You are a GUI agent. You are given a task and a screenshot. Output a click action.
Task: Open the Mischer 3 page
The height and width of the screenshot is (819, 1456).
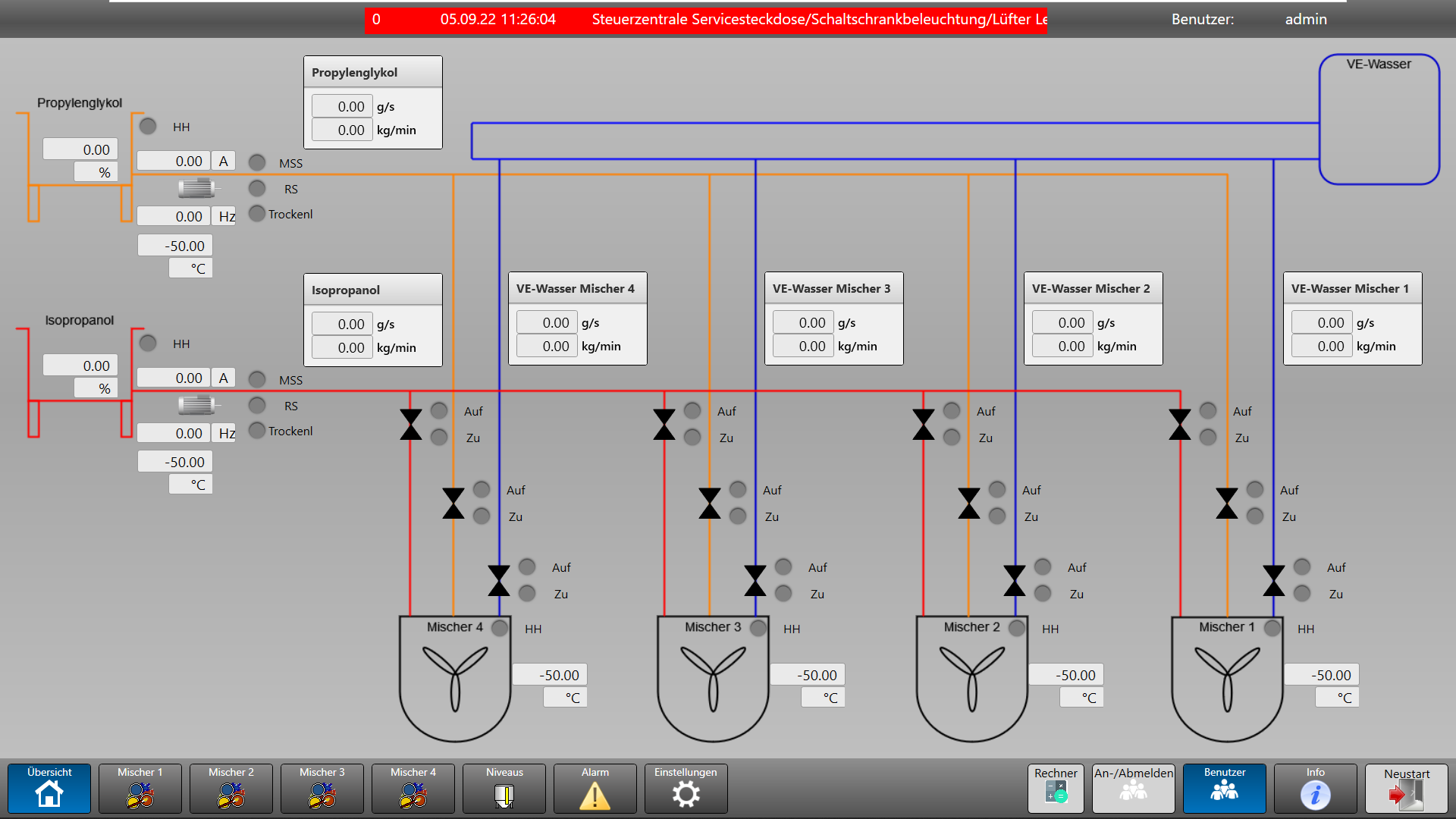(x=322, y=789)
